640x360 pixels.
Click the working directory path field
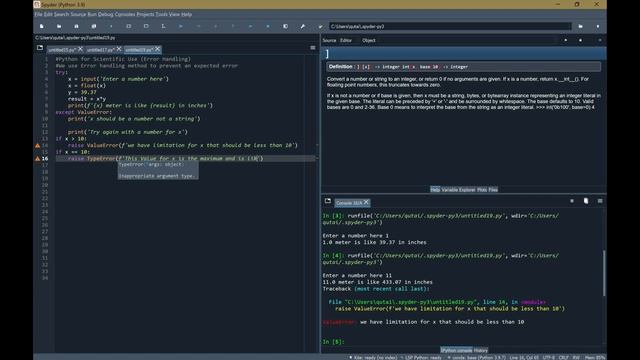450,26
